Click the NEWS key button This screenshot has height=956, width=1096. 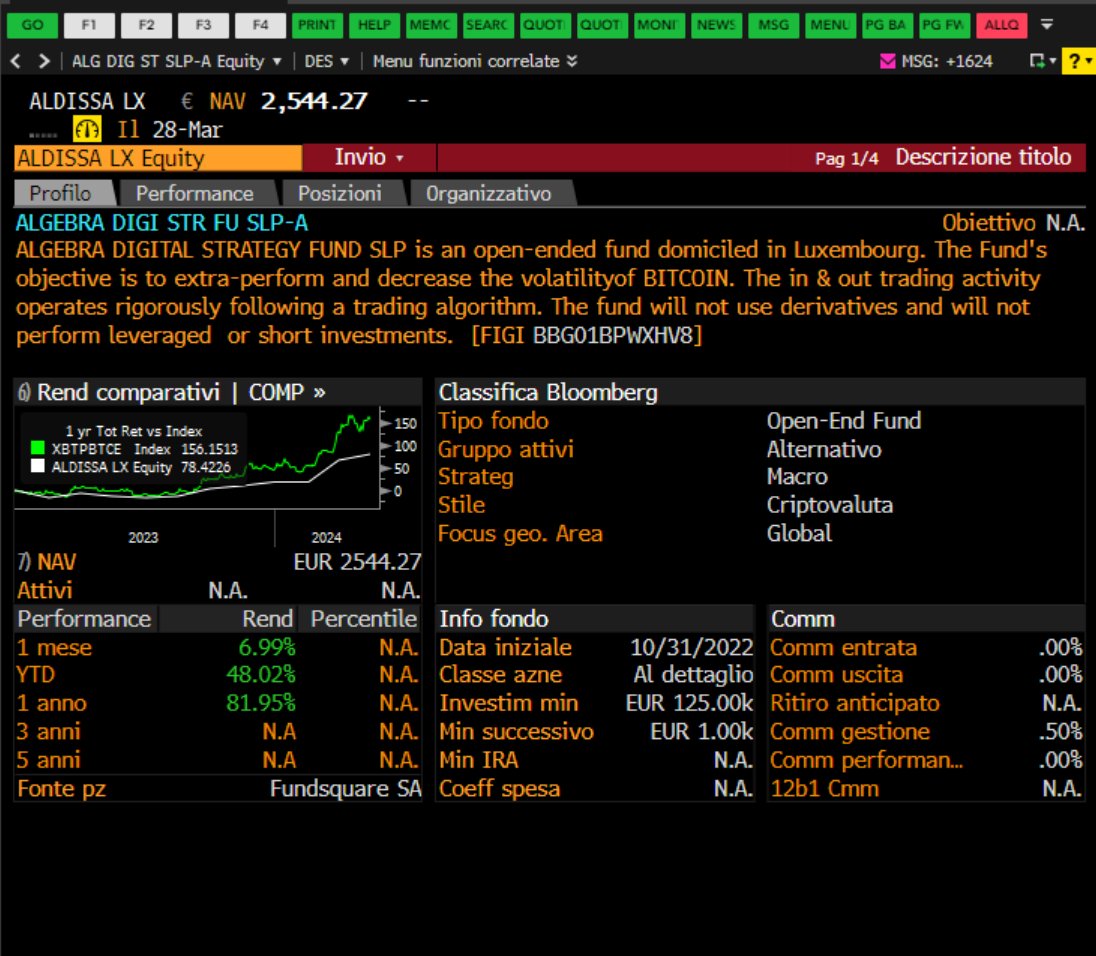[x=716, y=25]
